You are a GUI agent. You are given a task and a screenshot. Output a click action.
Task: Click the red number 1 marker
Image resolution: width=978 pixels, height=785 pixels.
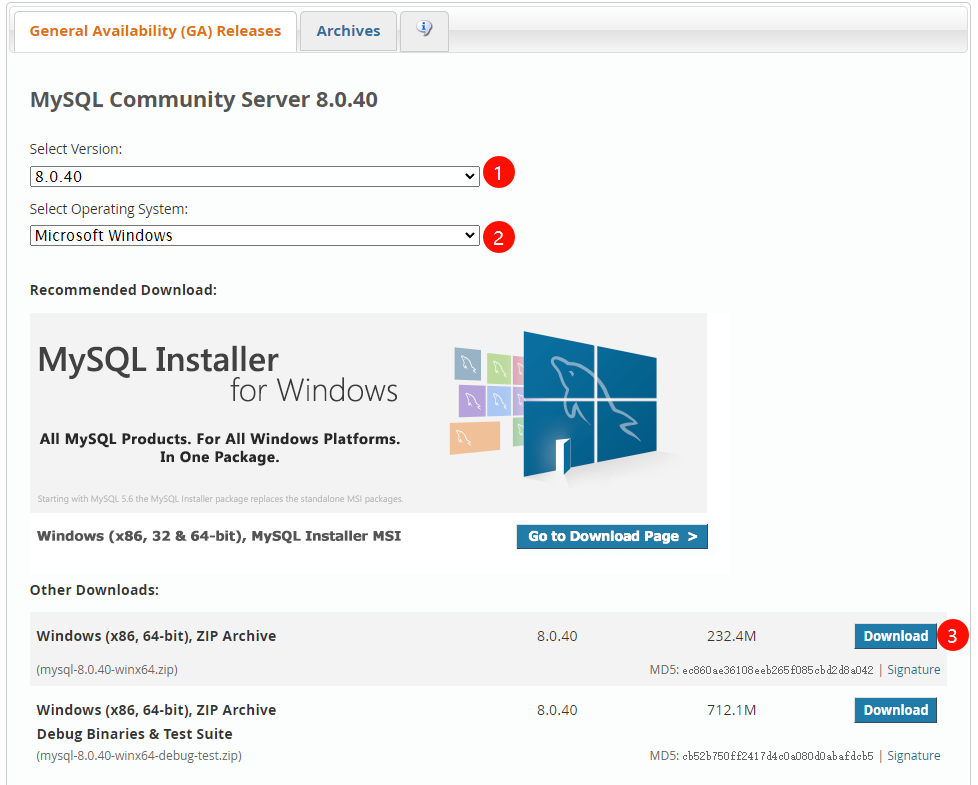[498, 173]
